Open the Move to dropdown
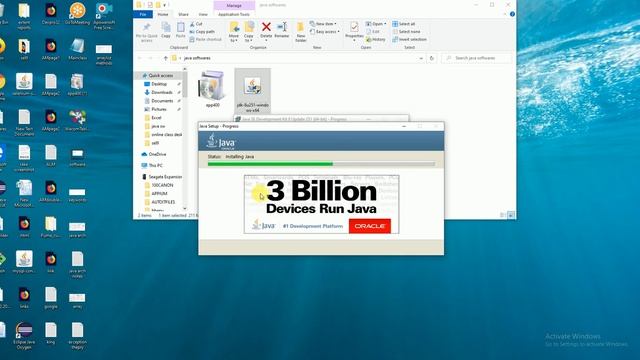 pos(234,32)
